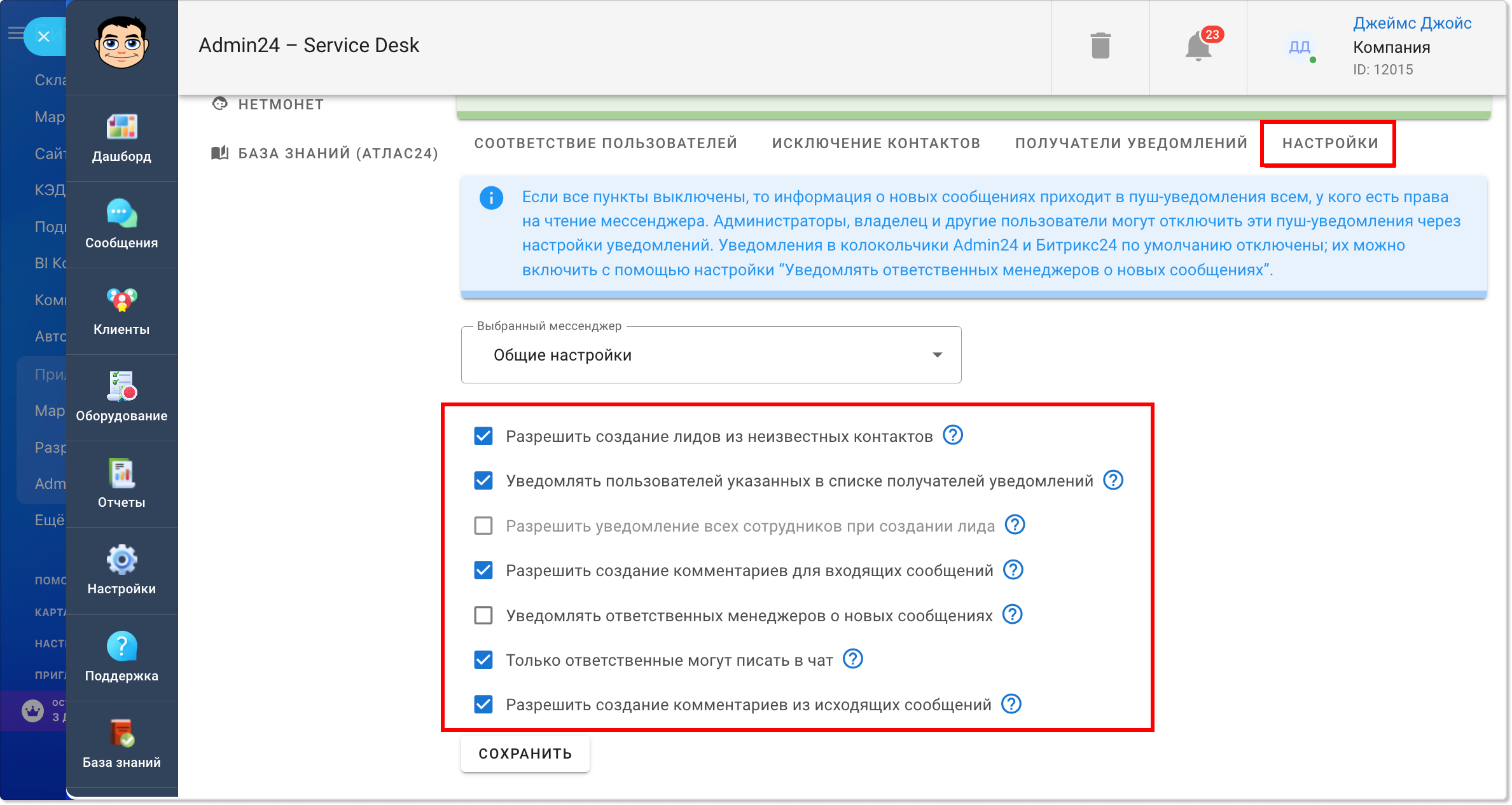Open База знаний (Атлас24) menu item

(x=324, y=153)
